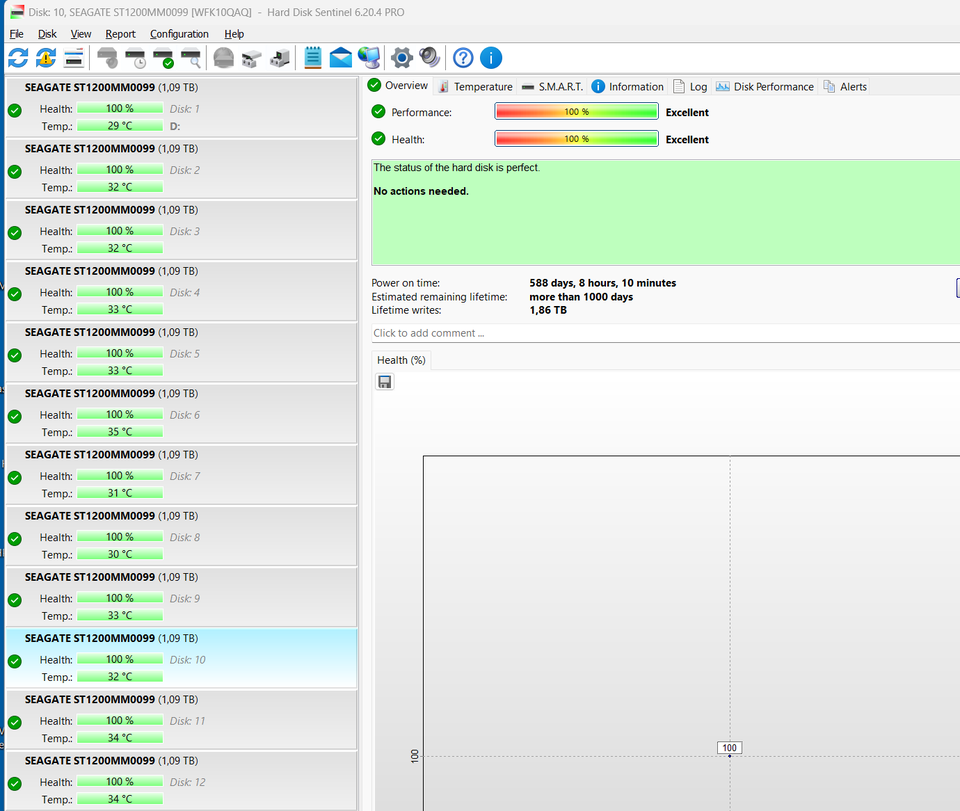960x811 pixels.
Task: Click the globe and monitor toolbar icon
Action: tap(369, 58)
